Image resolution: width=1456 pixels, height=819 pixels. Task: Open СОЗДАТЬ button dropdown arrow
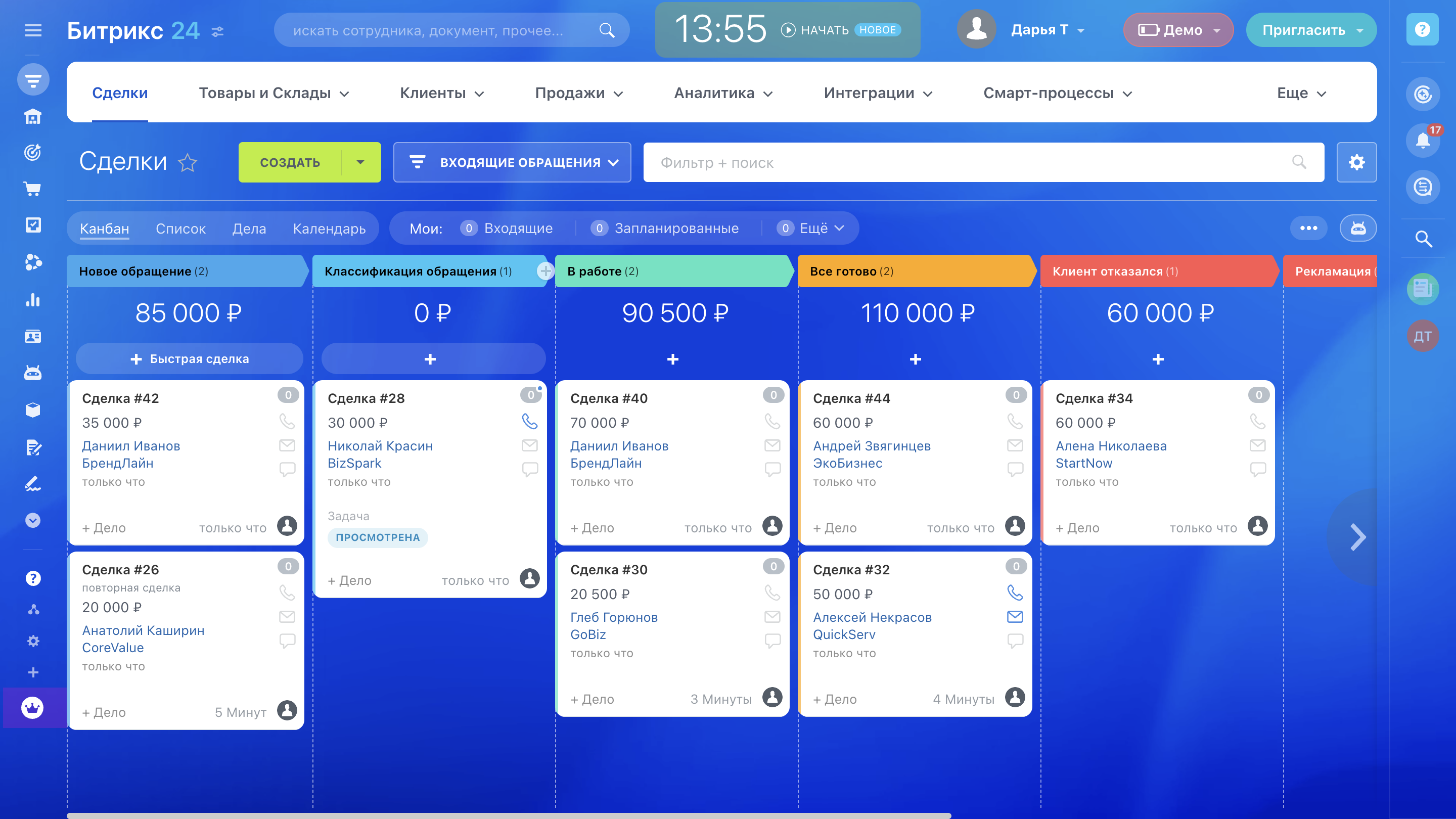coord(360,162)
